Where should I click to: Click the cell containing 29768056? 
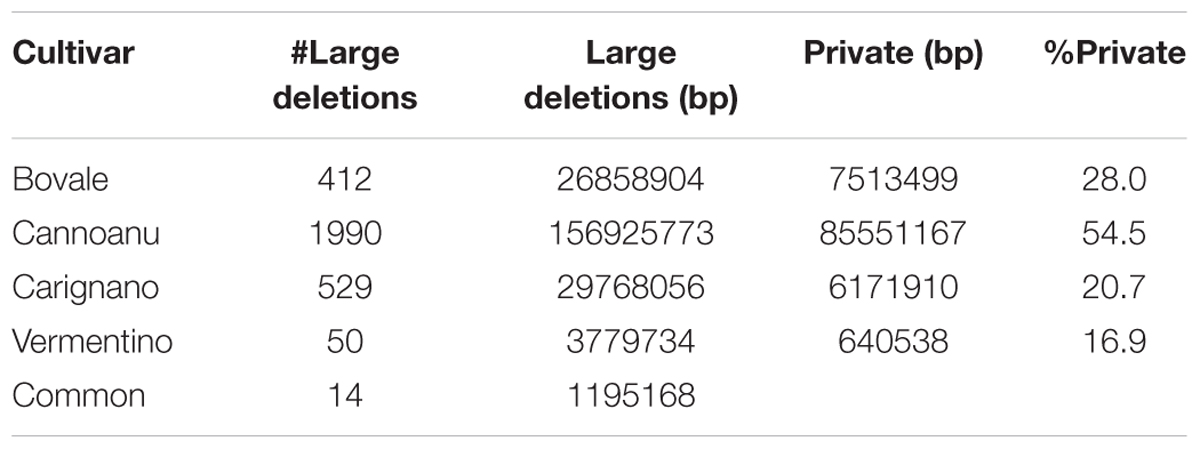[631, 288]
